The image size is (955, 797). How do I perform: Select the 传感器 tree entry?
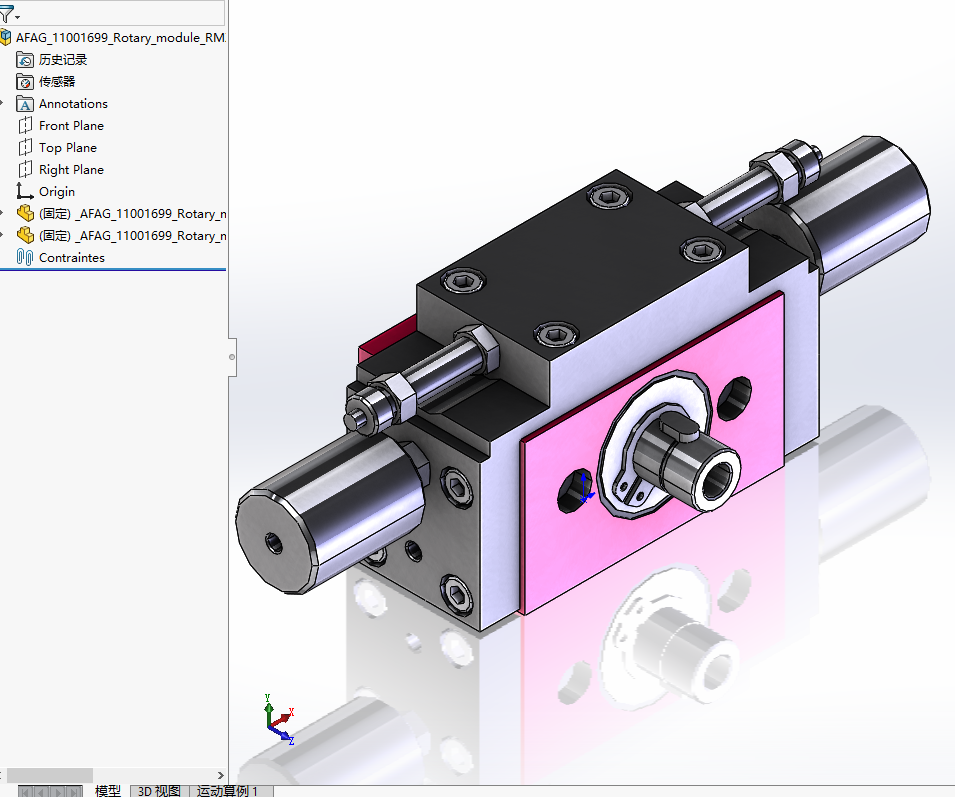pos(57,82)
